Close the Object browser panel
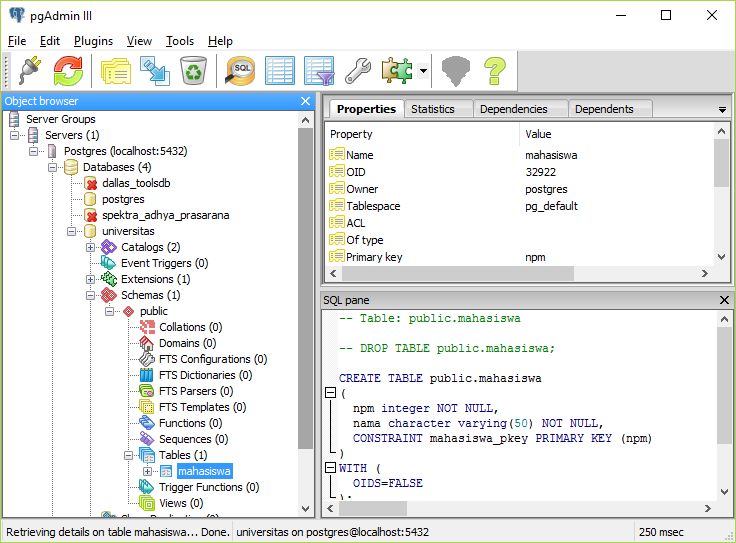 (305, 101)
